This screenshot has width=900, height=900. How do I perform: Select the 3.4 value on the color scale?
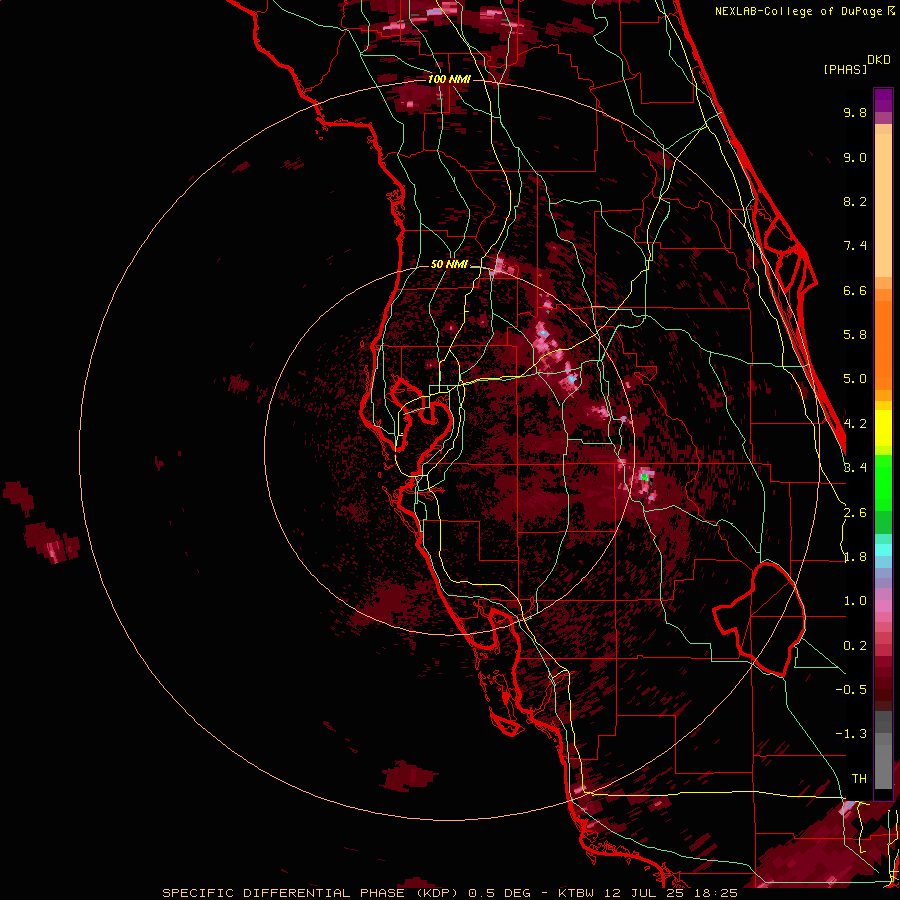tap(855, 468)
